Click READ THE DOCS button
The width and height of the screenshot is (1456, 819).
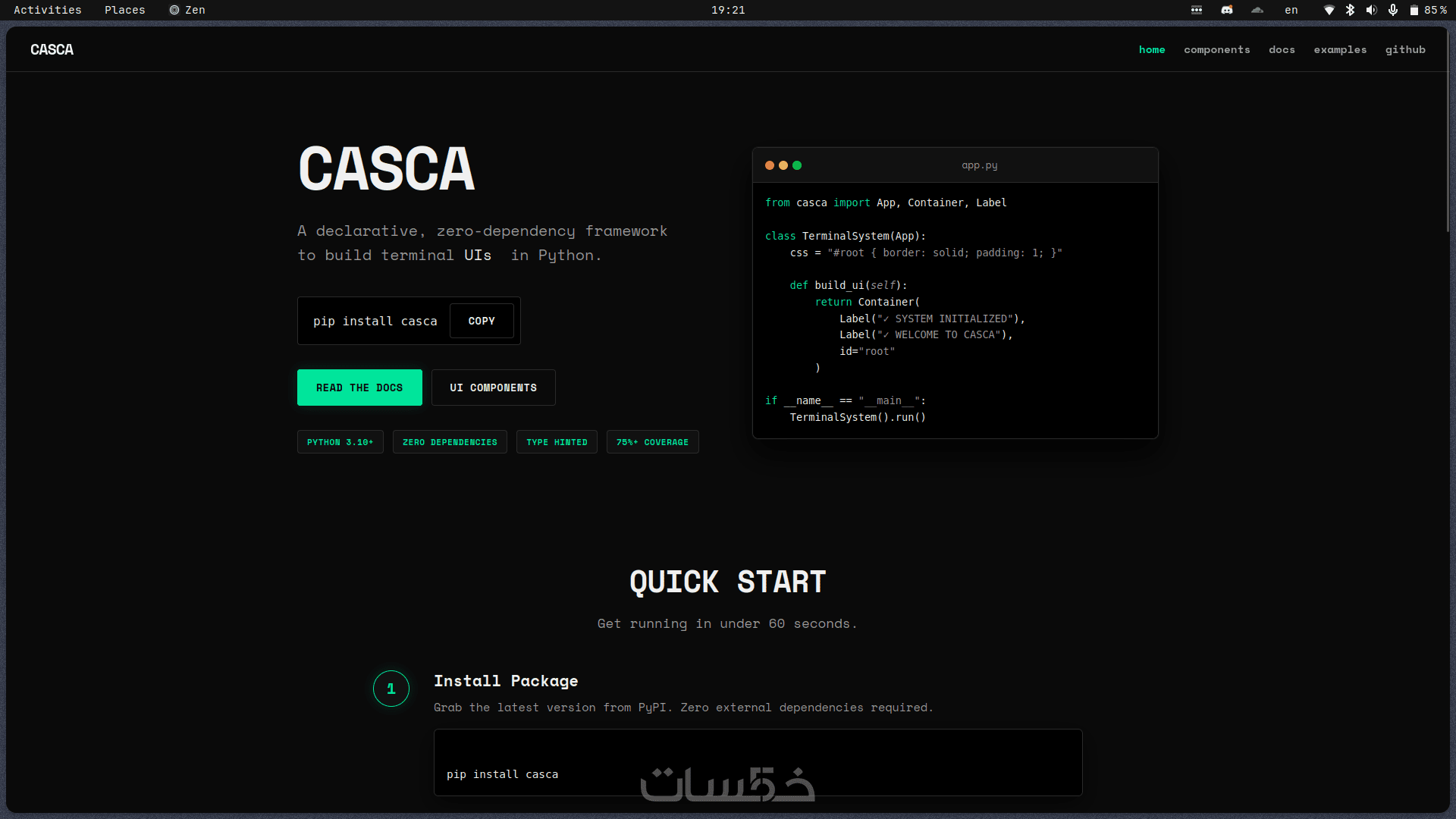(359, 388)
